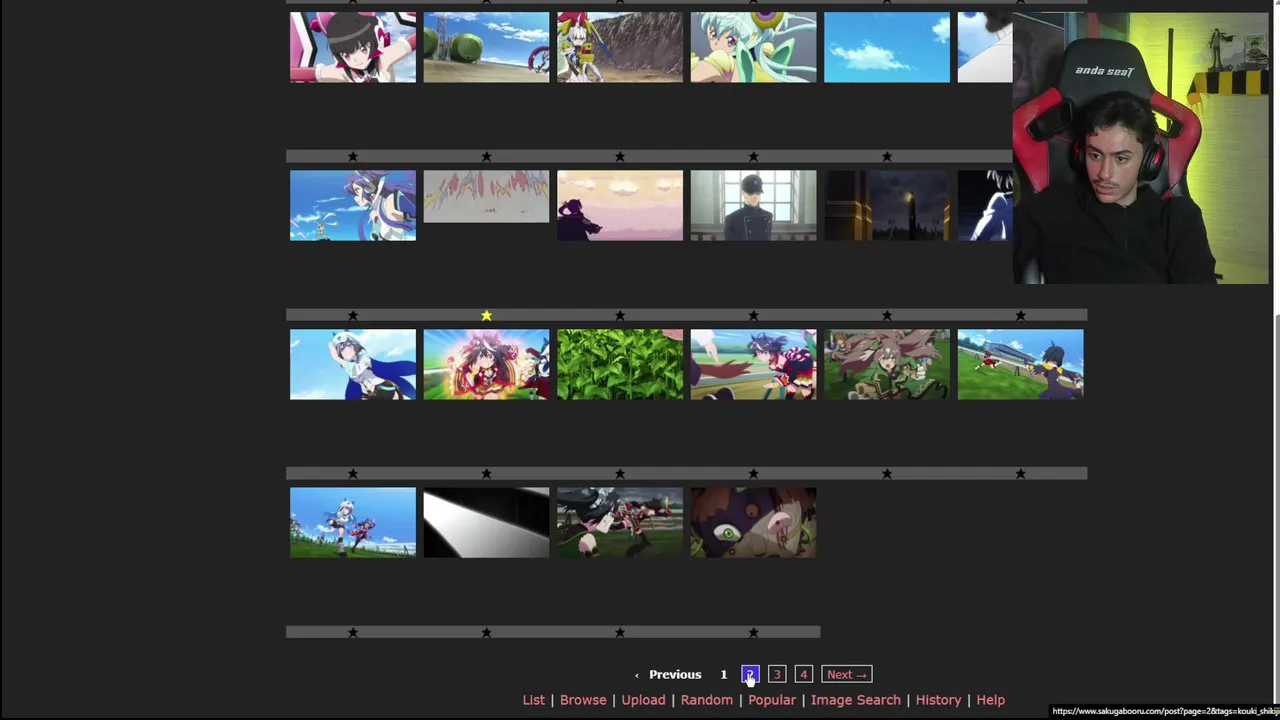Viewport: 1280px width, 720px height.
Task: Open the pink sunset silhouette thumbnail
Action: tap(620, 205)
